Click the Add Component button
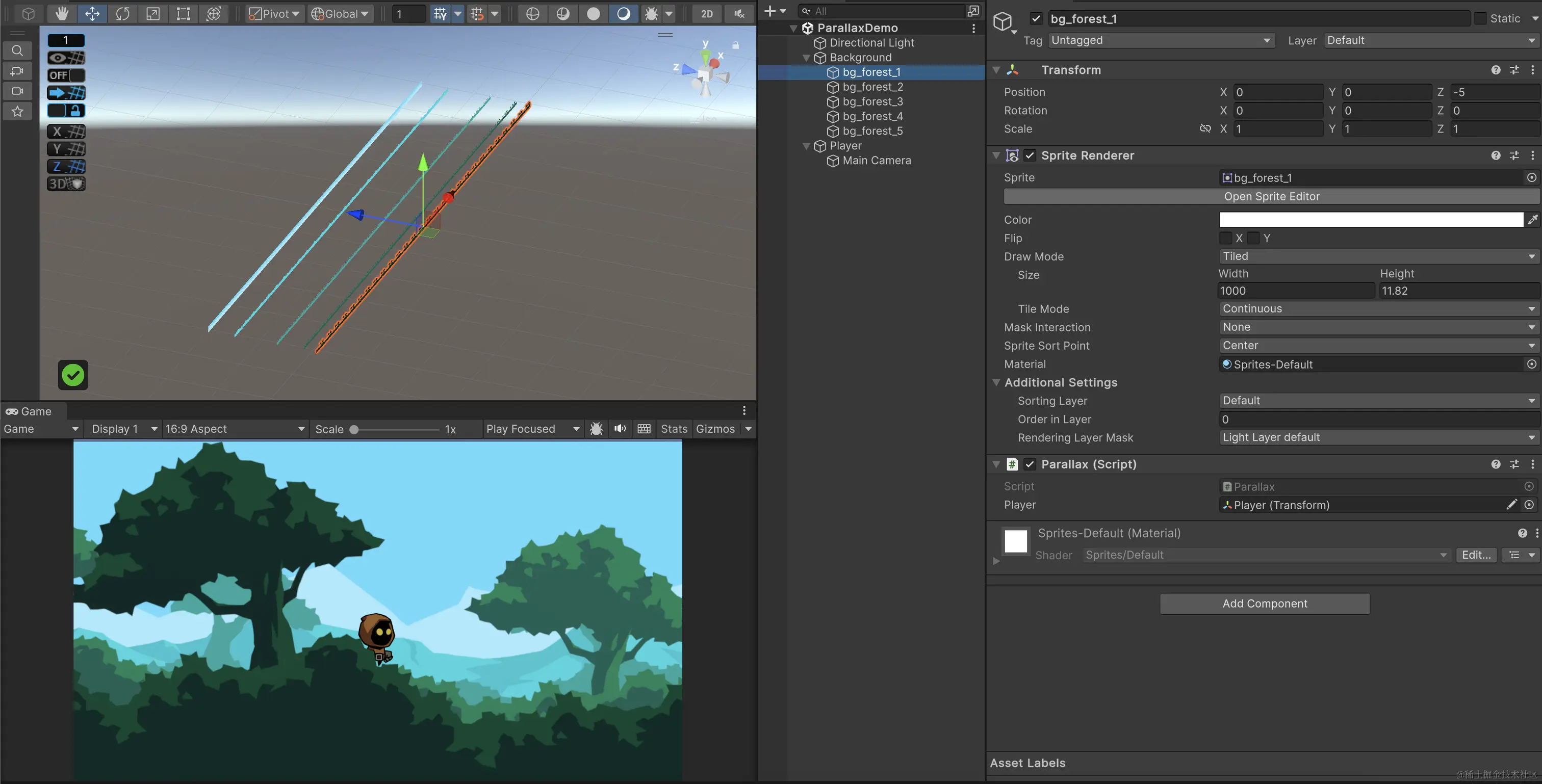 coord(1264,603)
